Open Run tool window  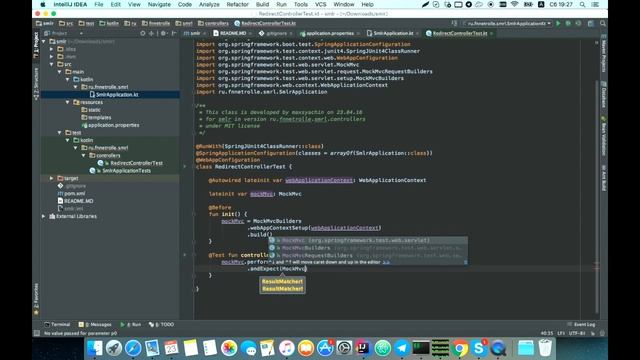click(131, 324)
